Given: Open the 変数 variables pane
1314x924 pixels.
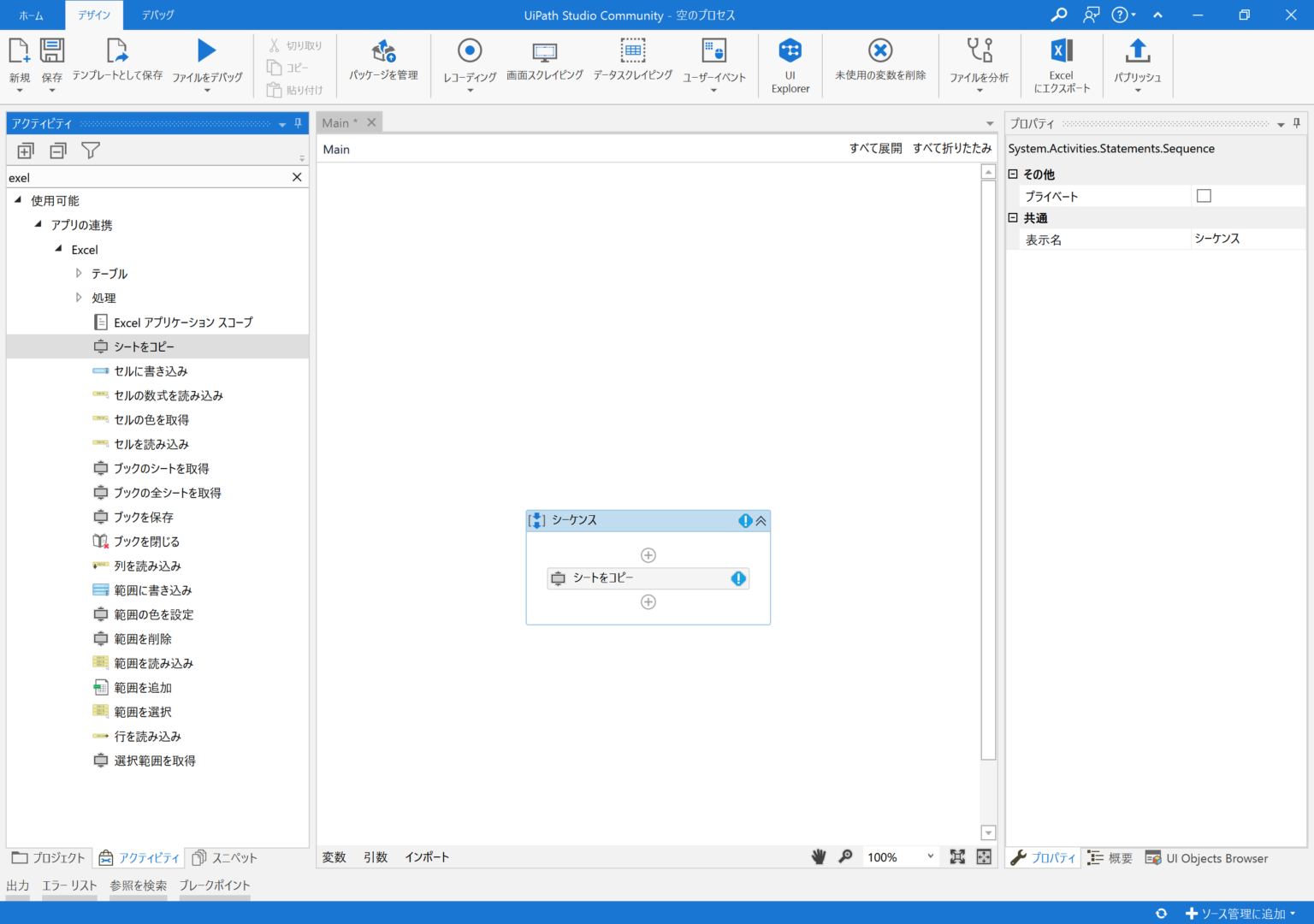Looking at the screenshot, I should pyautogui.click(x=334, y=856).
